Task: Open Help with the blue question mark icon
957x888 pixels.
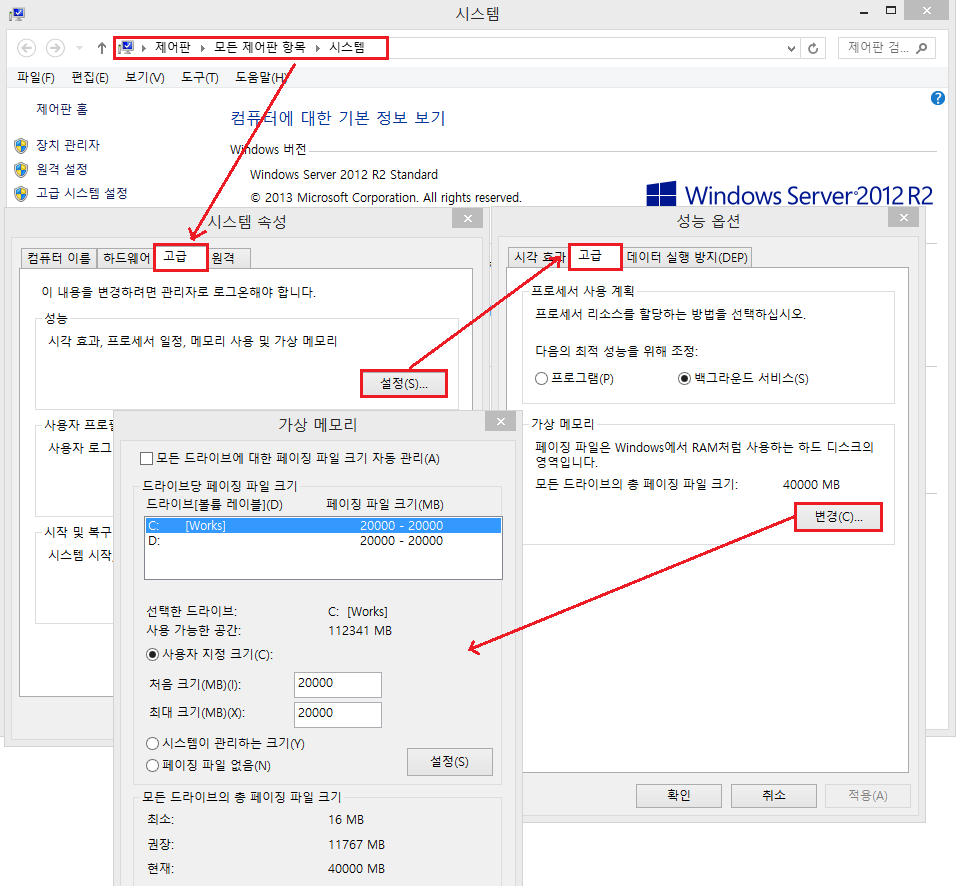Action: point(937,98)
